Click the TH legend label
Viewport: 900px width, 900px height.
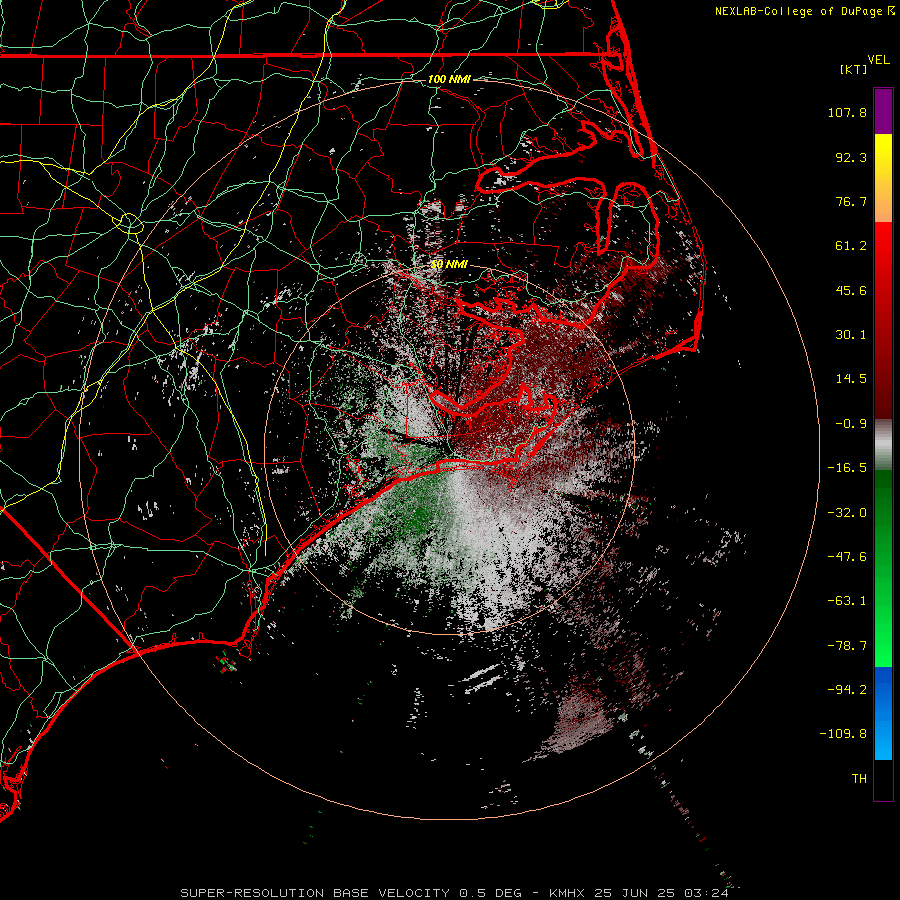click(859, 779)
